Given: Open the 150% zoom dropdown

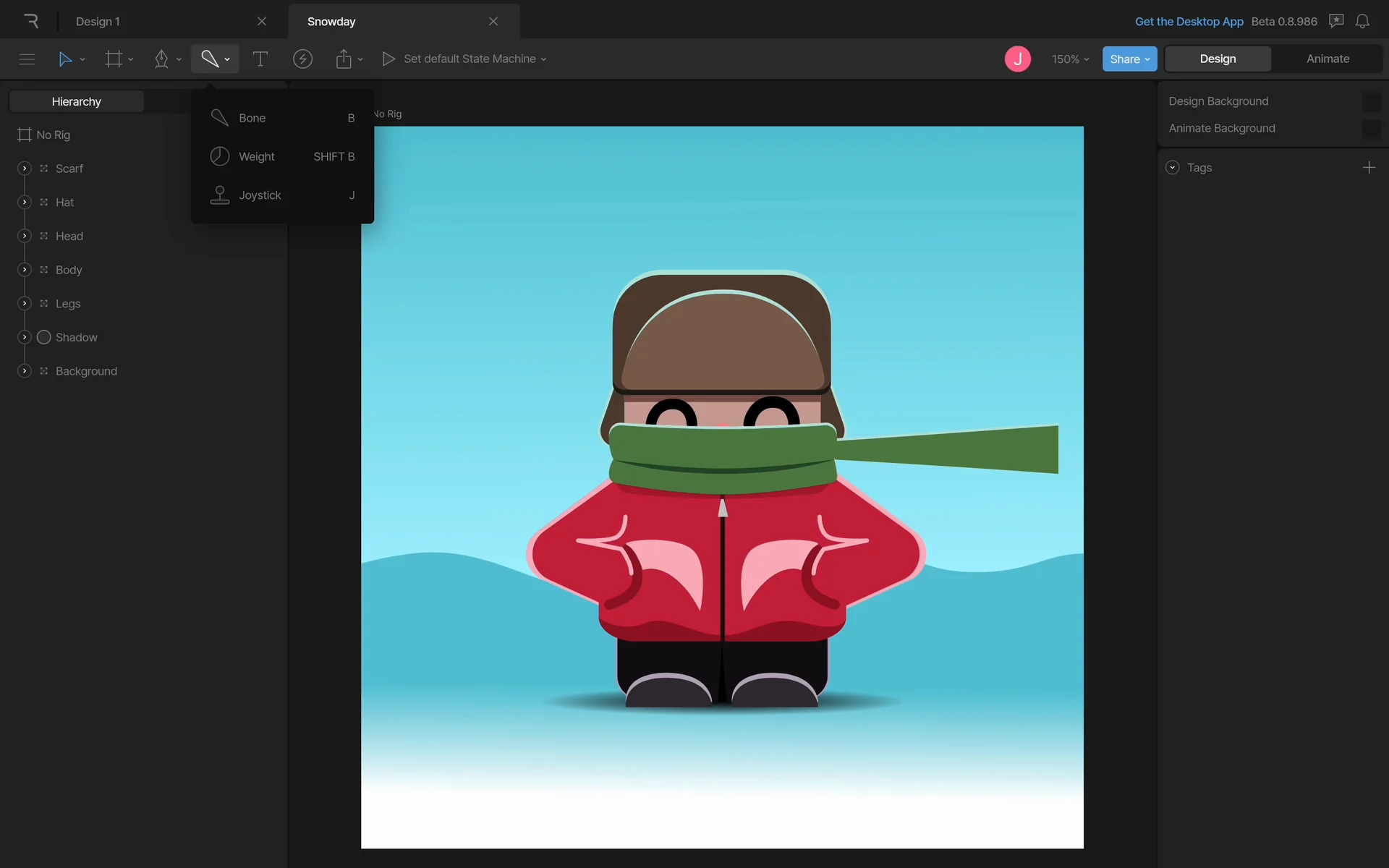Looking at the screenshot, I should click(x=1070, y=59).
